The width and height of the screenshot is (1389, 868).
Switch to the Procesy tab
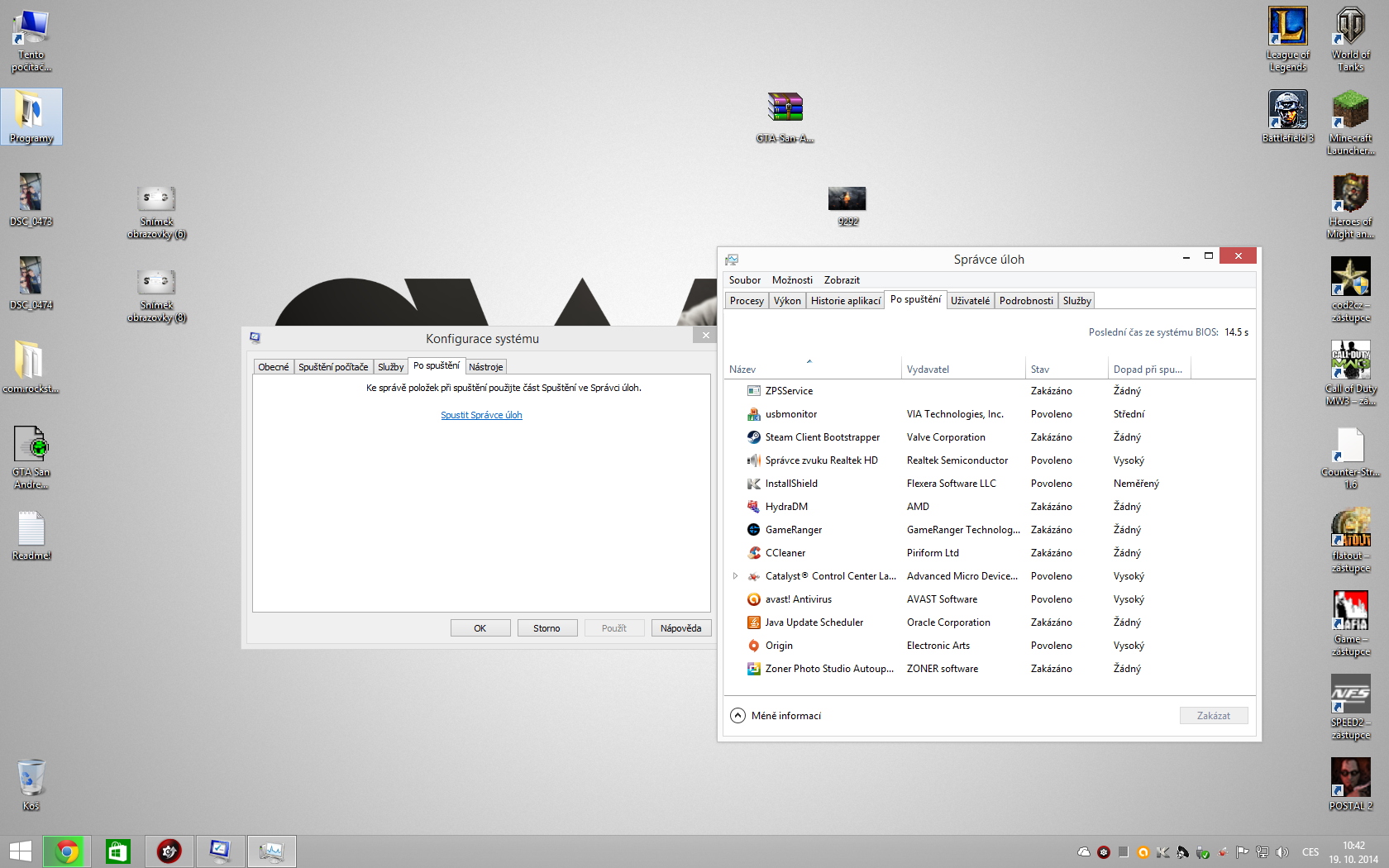point(747,301)
